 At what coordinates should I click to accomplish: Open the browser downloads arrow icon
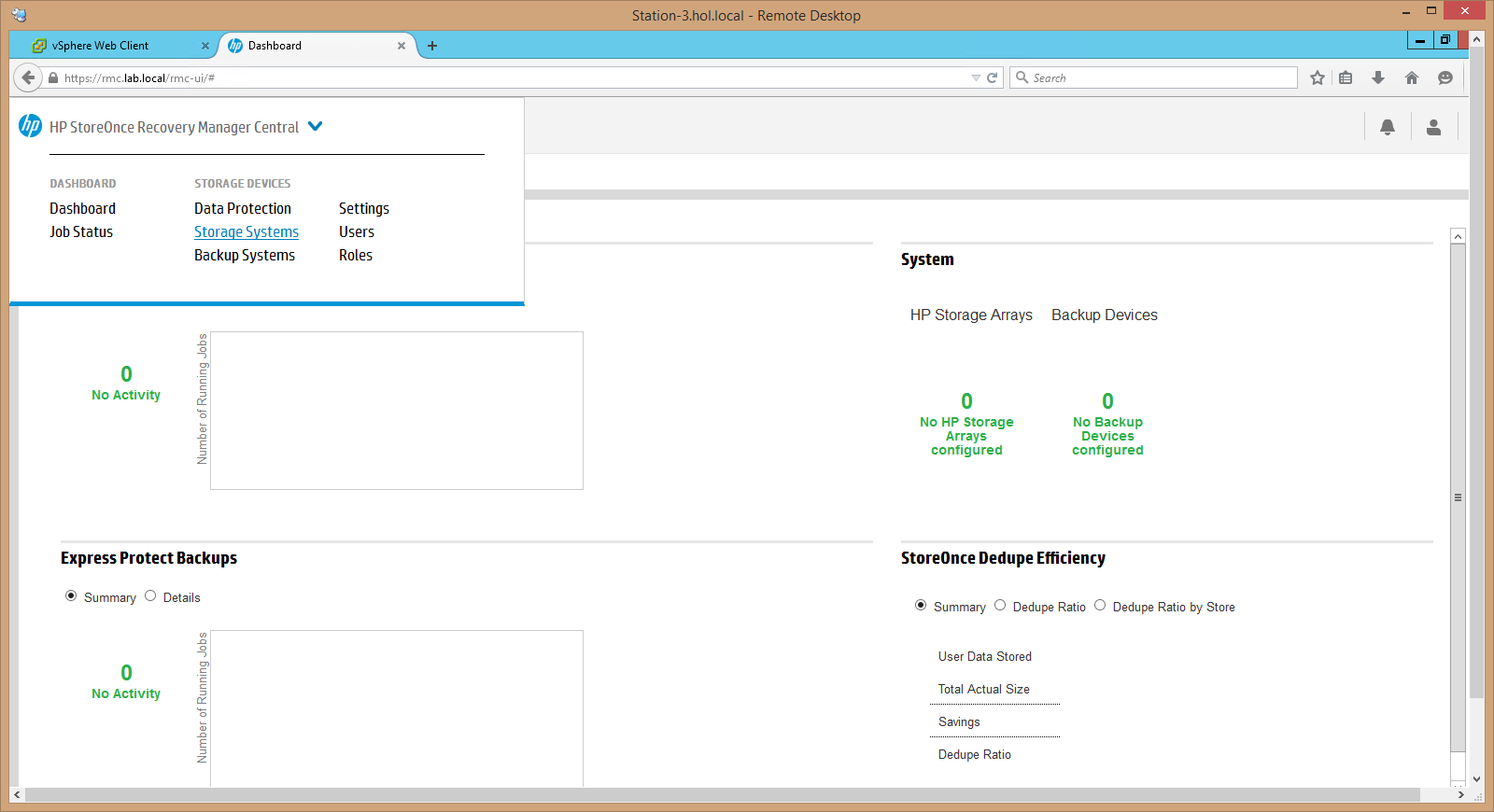coord(1378,77)
